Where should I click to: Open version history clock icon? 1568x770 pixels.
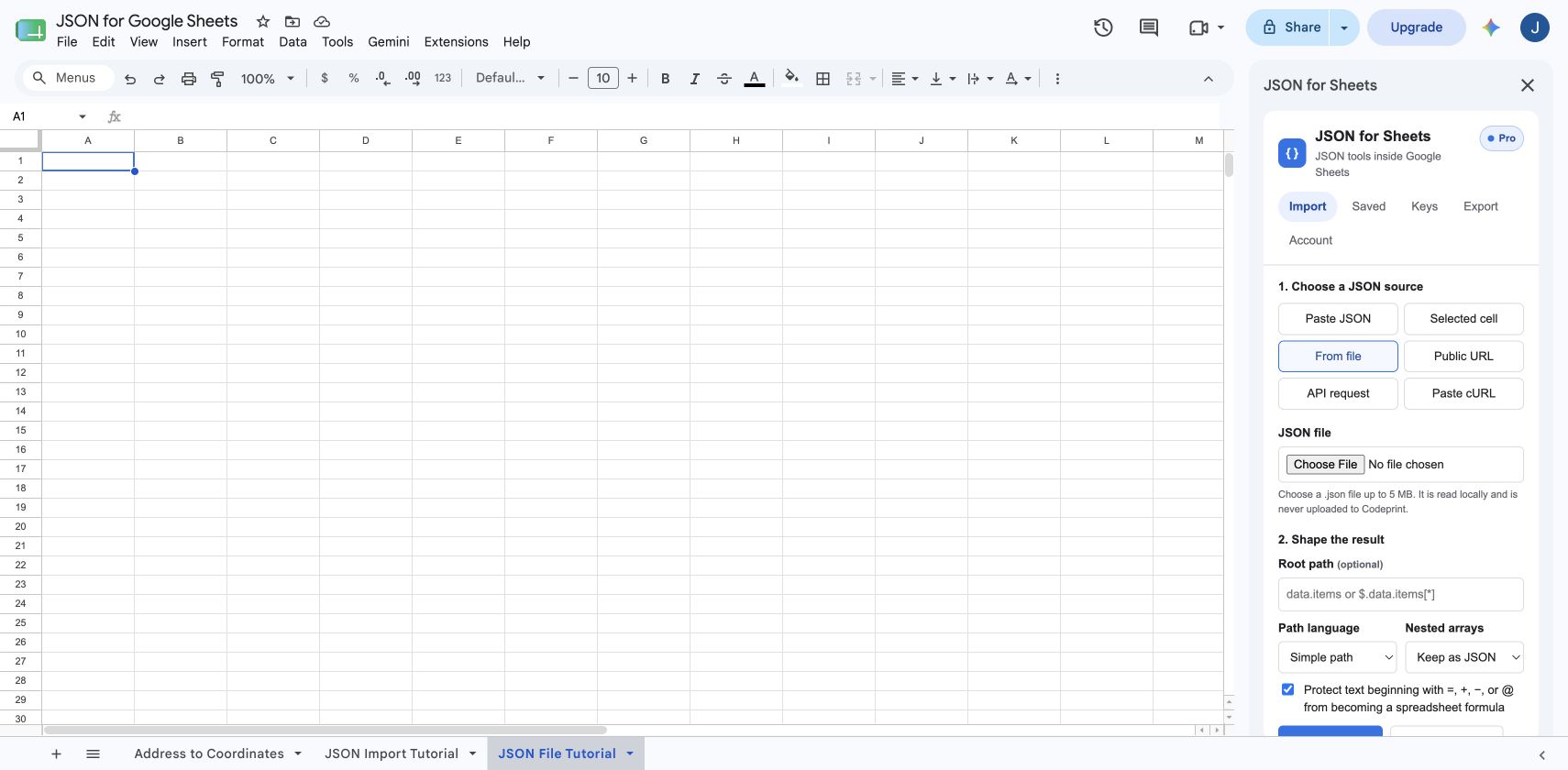coord(1103,27)
